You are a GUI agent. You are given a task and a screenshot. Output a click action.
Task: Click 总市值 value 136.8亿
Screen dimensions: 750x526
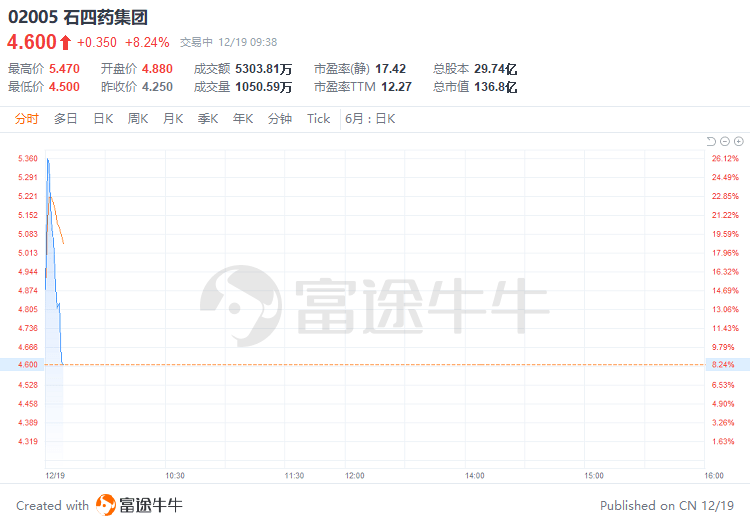(x=496, y=87)
